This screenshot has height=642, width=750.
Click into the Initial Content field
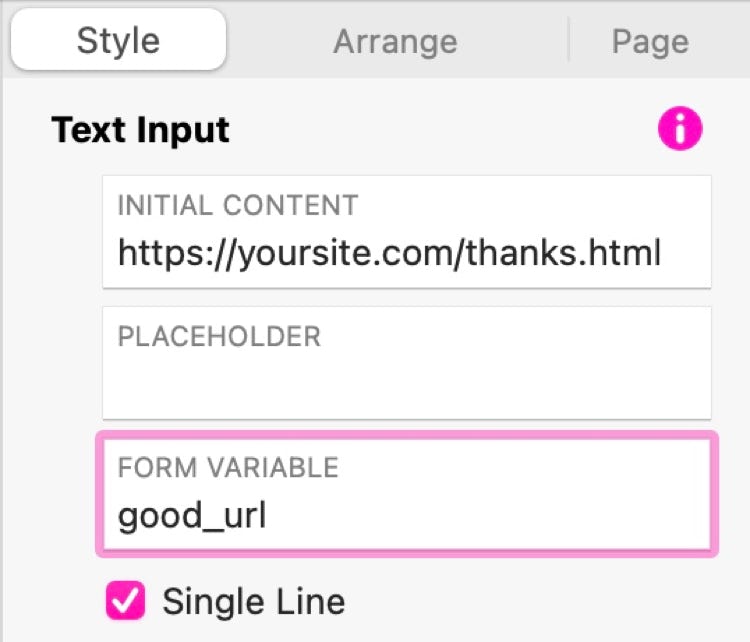point(407,232)
